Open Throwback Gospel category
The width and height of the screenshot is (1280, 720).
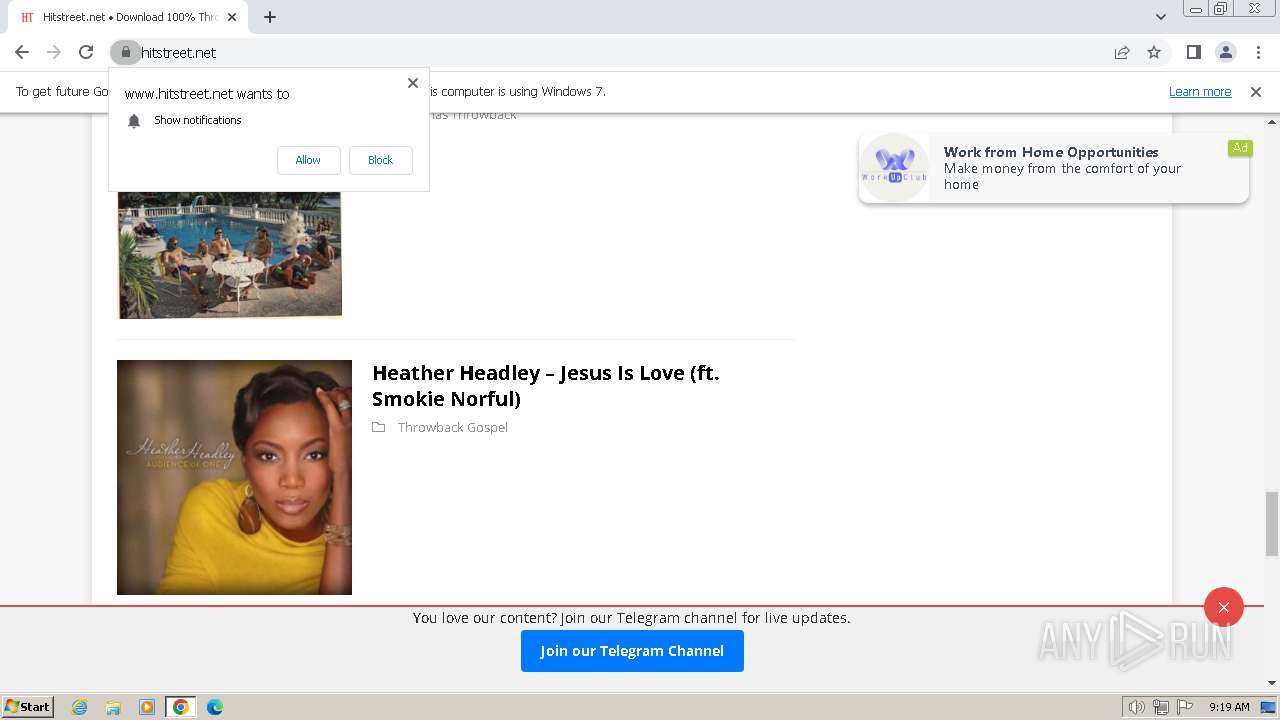coord(453,427)
